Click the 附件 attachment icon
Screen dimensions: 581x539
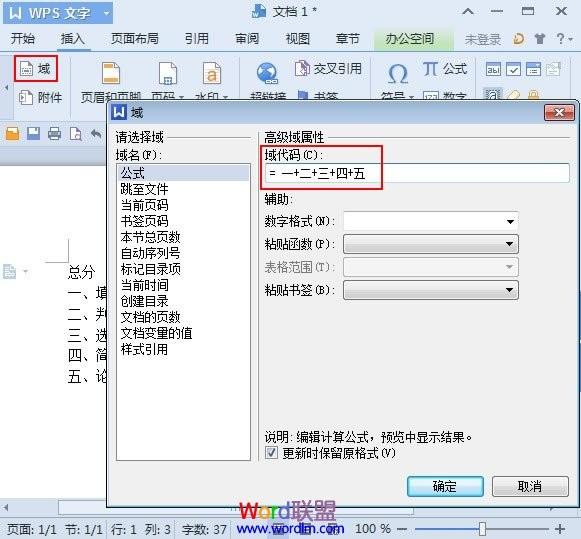[x=26, y=98]
